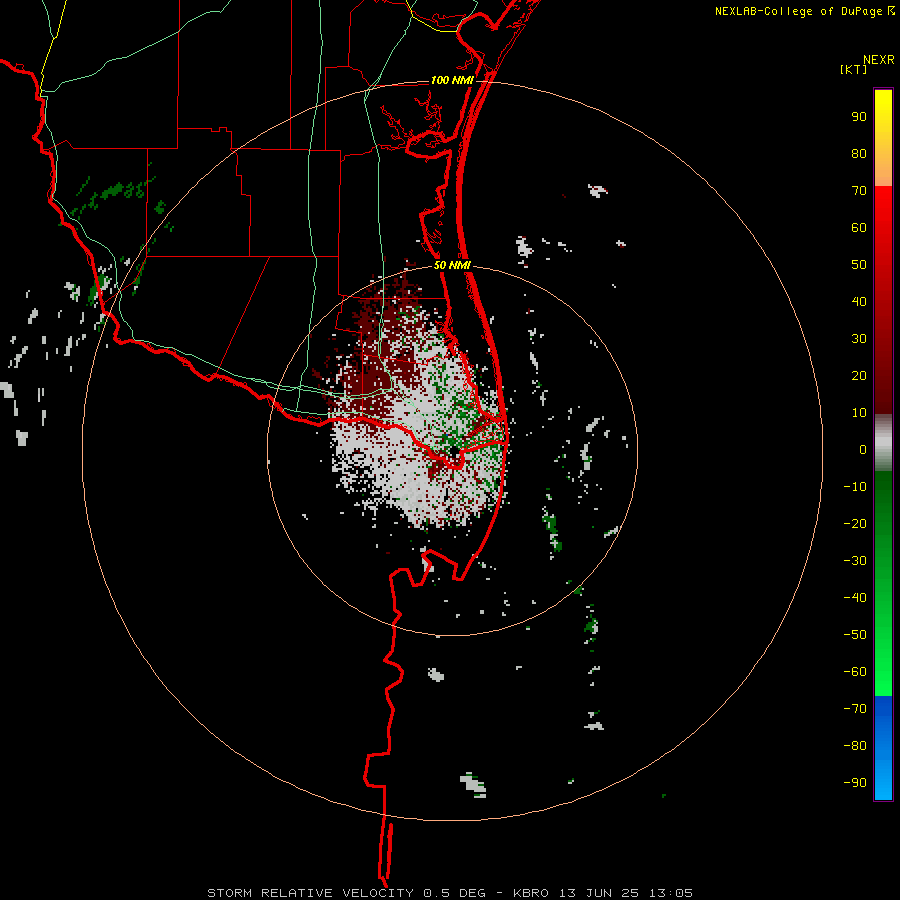Click the positive 40 knot scale label
This screenshot has height=900, width=900.
(x=859, y=301)
